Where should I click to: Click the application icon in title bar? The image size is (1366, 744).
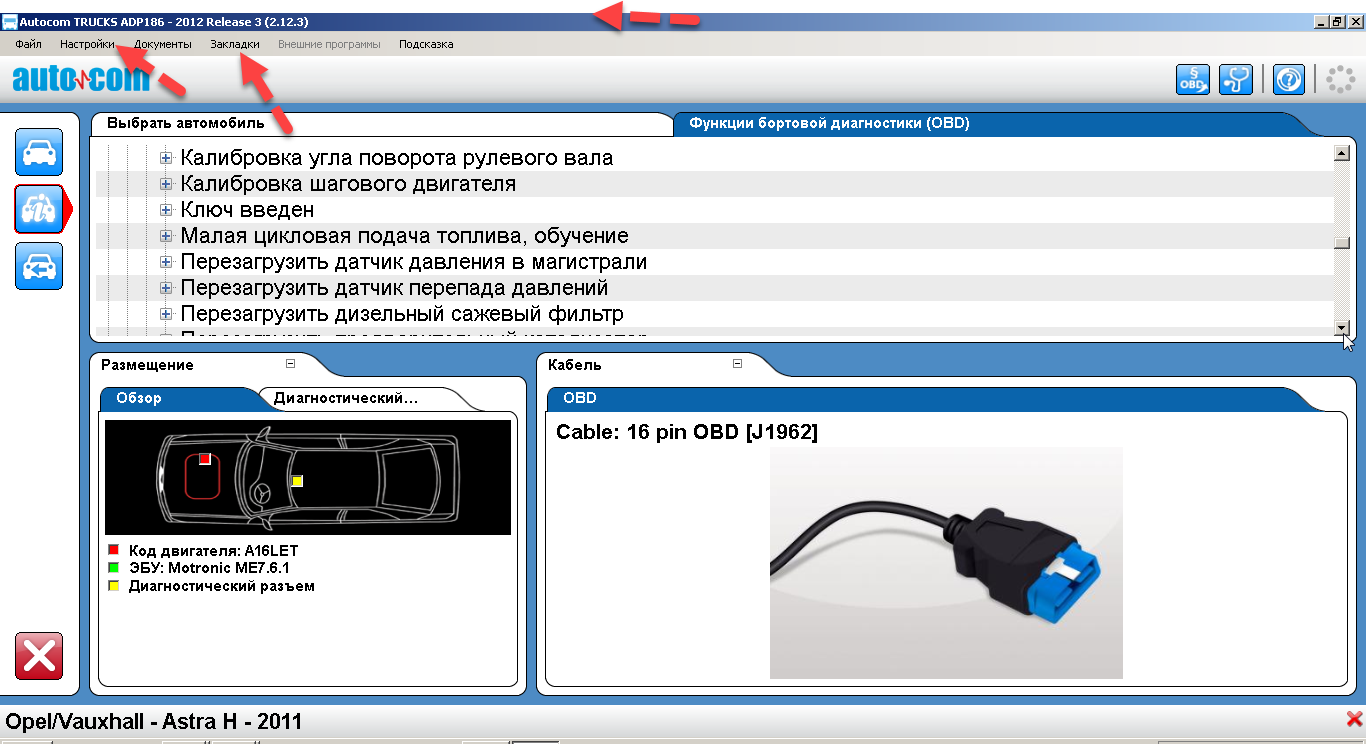coord(9,20)
